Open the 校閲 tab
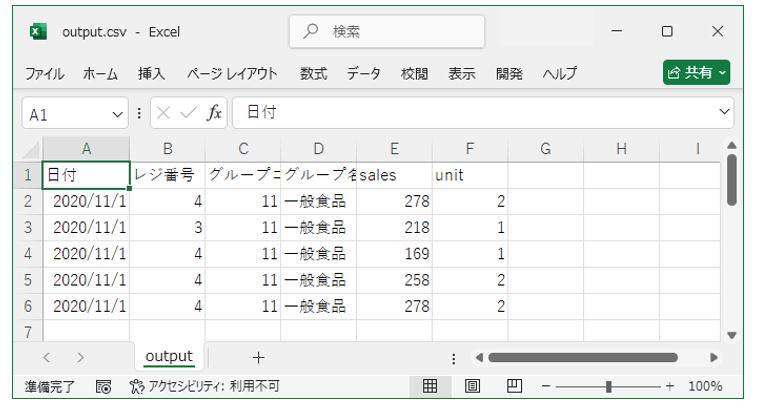Image resolution: width=759 pixels, height=411 pixels. tap(415, 74)
